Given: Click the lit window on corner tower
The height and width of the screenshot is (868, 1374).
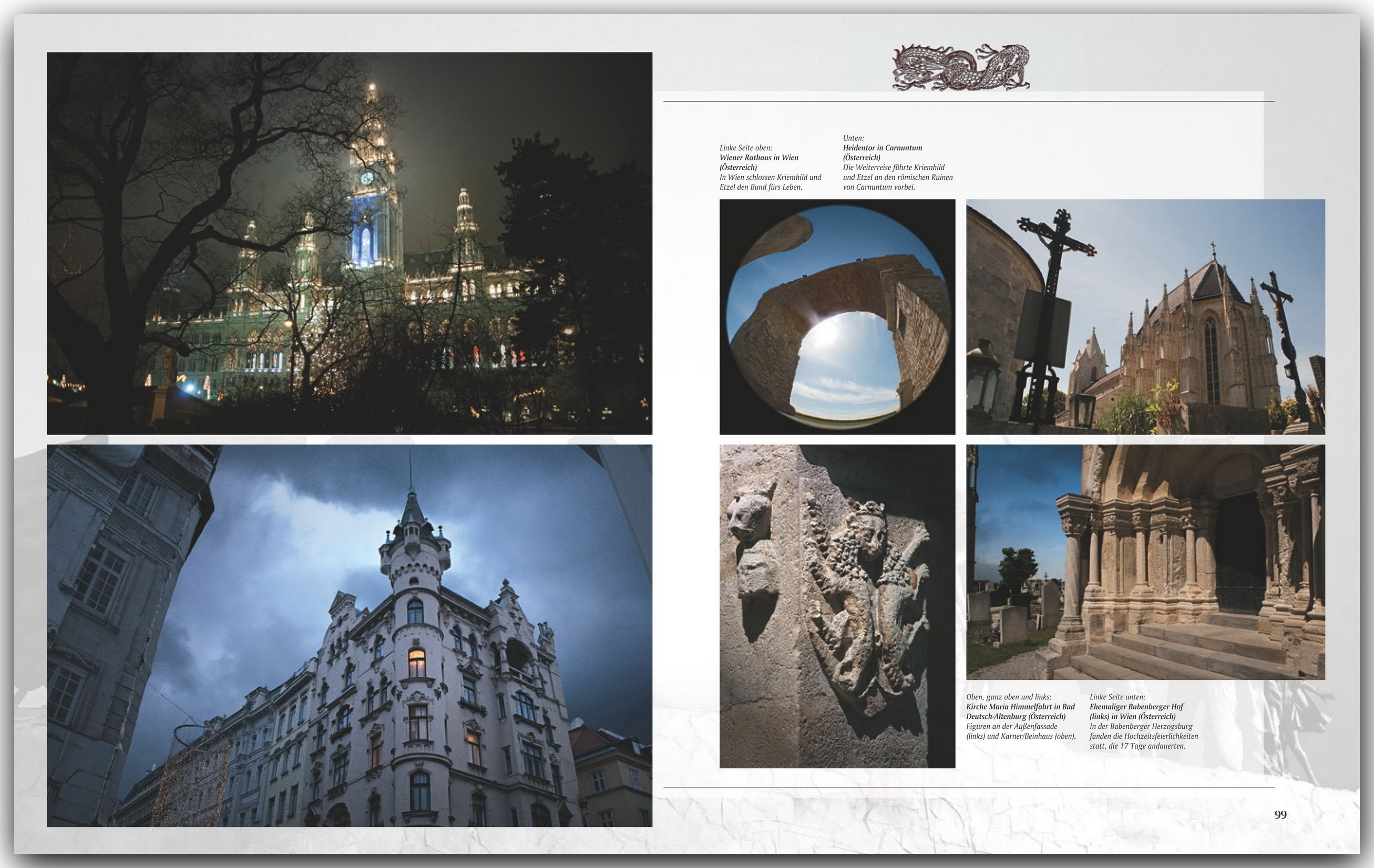Looking at the screenshot, I should (416, 663).
